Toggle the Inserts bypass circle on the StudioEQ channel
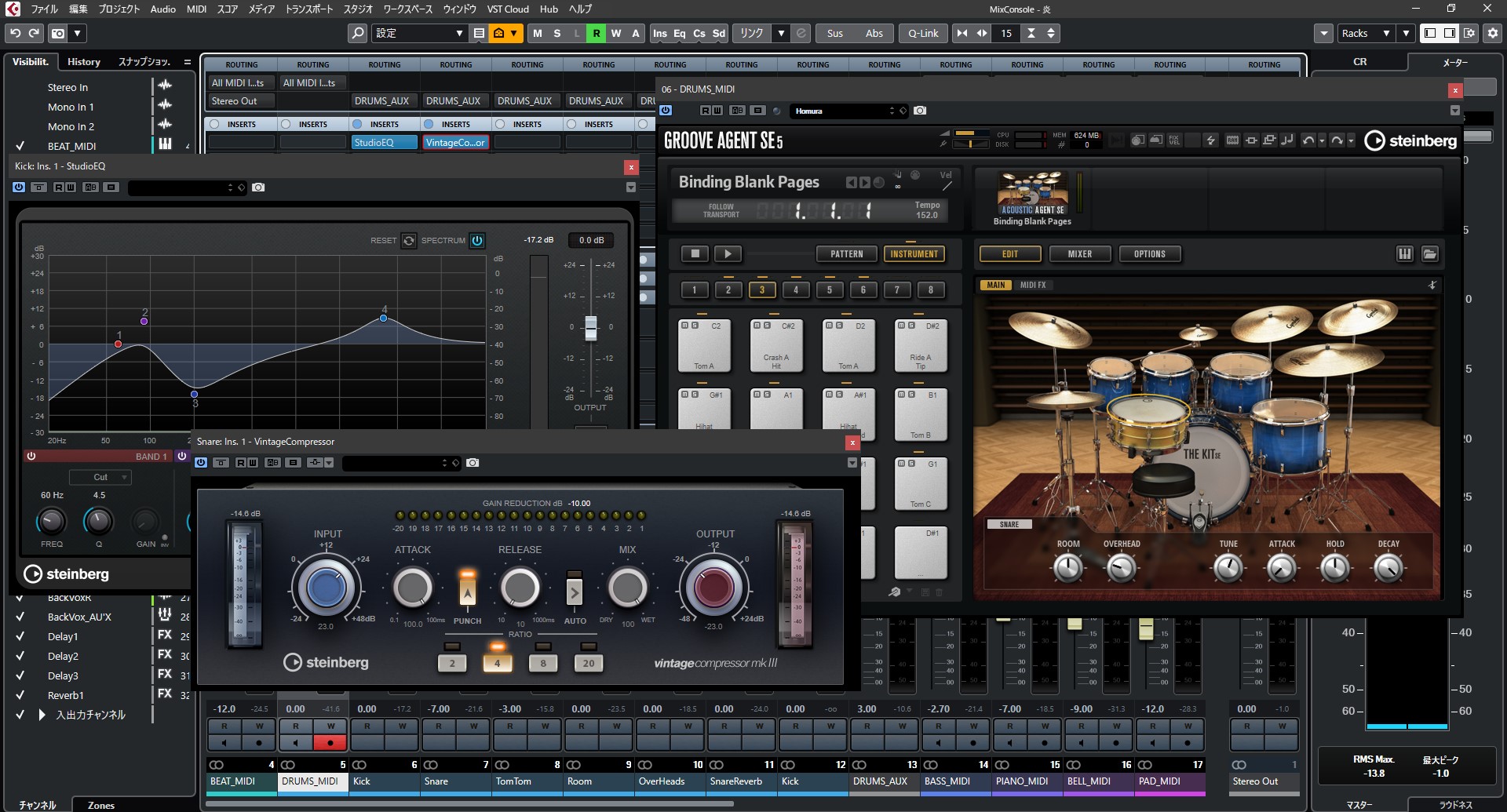This screenshot has width=1507, height=812. coord(357,124)
